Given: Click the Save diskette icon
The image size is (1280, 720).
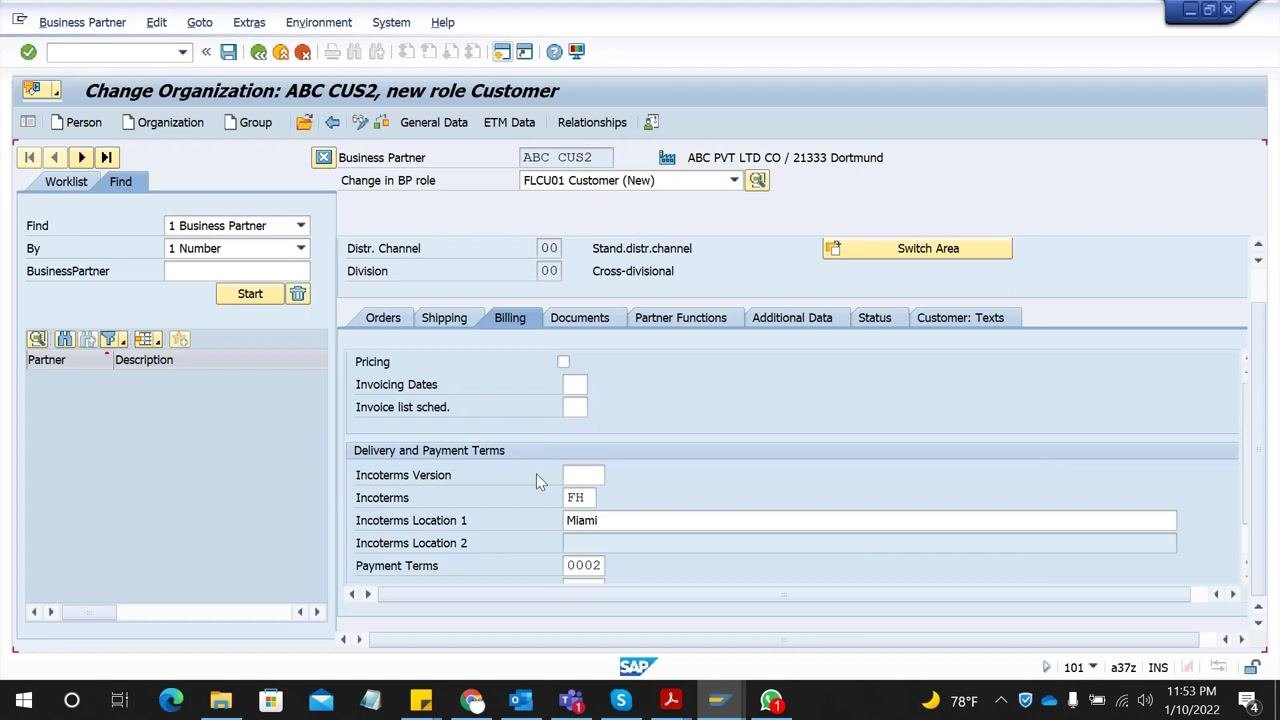Looking at the screenshot, I should 229,52.
